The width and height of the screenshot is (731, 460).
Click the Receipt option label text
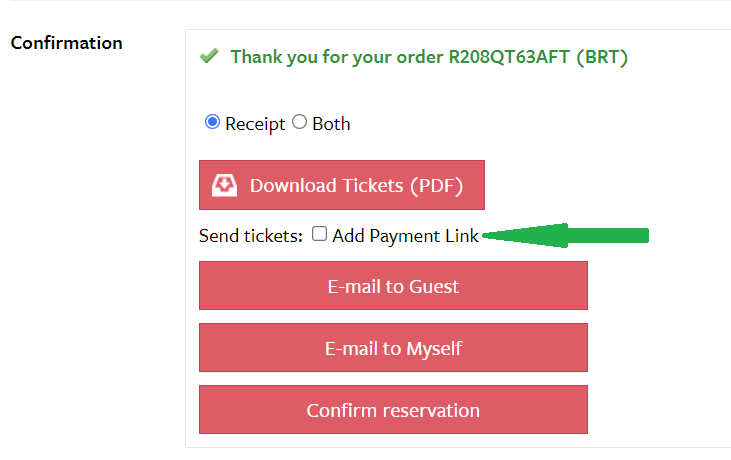click(255, 124)
